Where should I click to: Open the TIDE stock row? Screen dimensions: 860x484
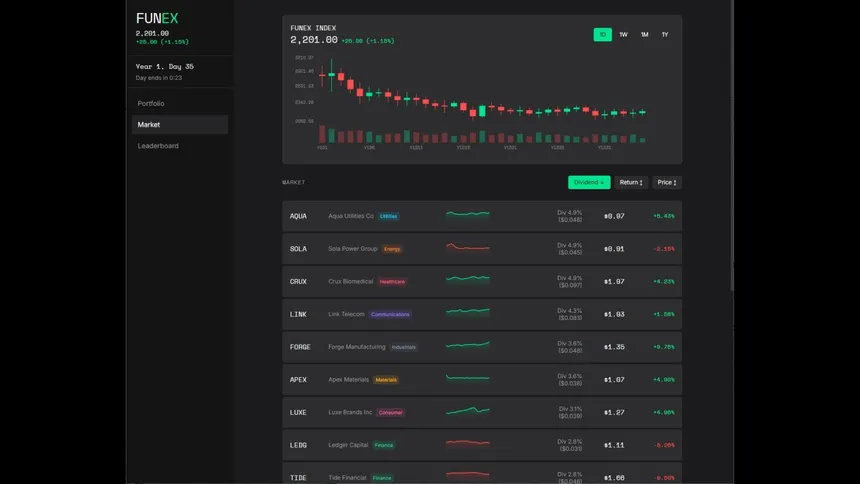(x=482, y=475)
